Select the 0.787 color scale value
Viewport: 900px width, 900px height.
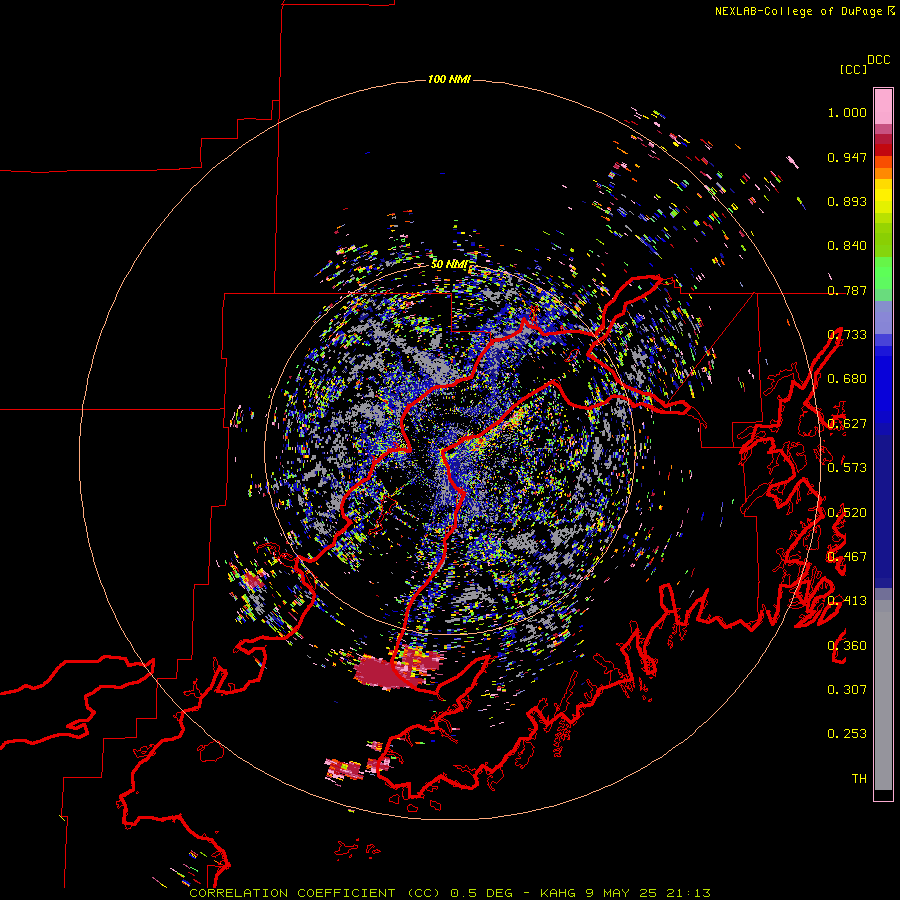tap(847, 290)
